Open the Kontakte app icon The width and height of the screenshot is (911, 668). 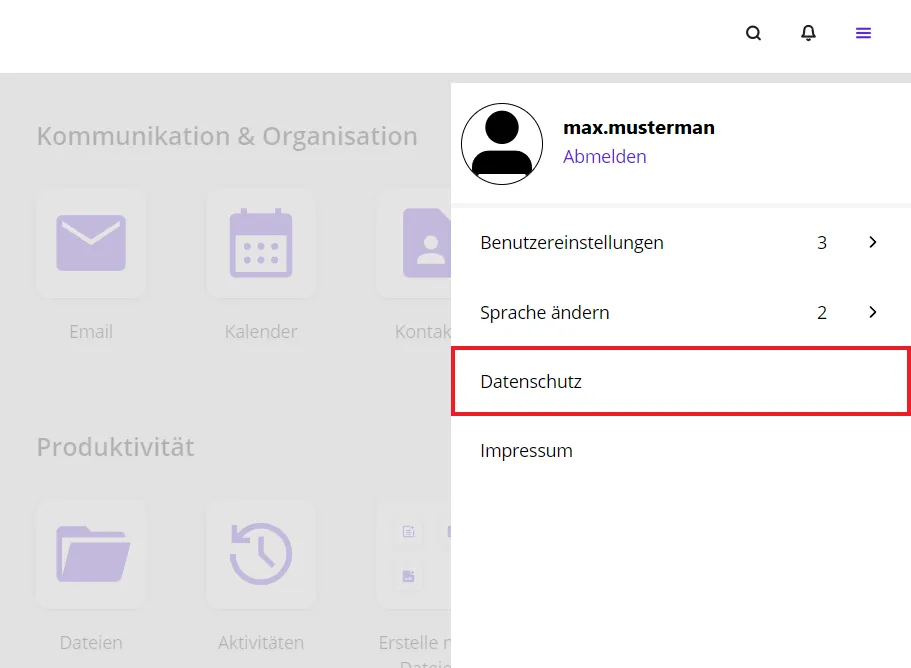pyautogui.click(x=428, y=243)
